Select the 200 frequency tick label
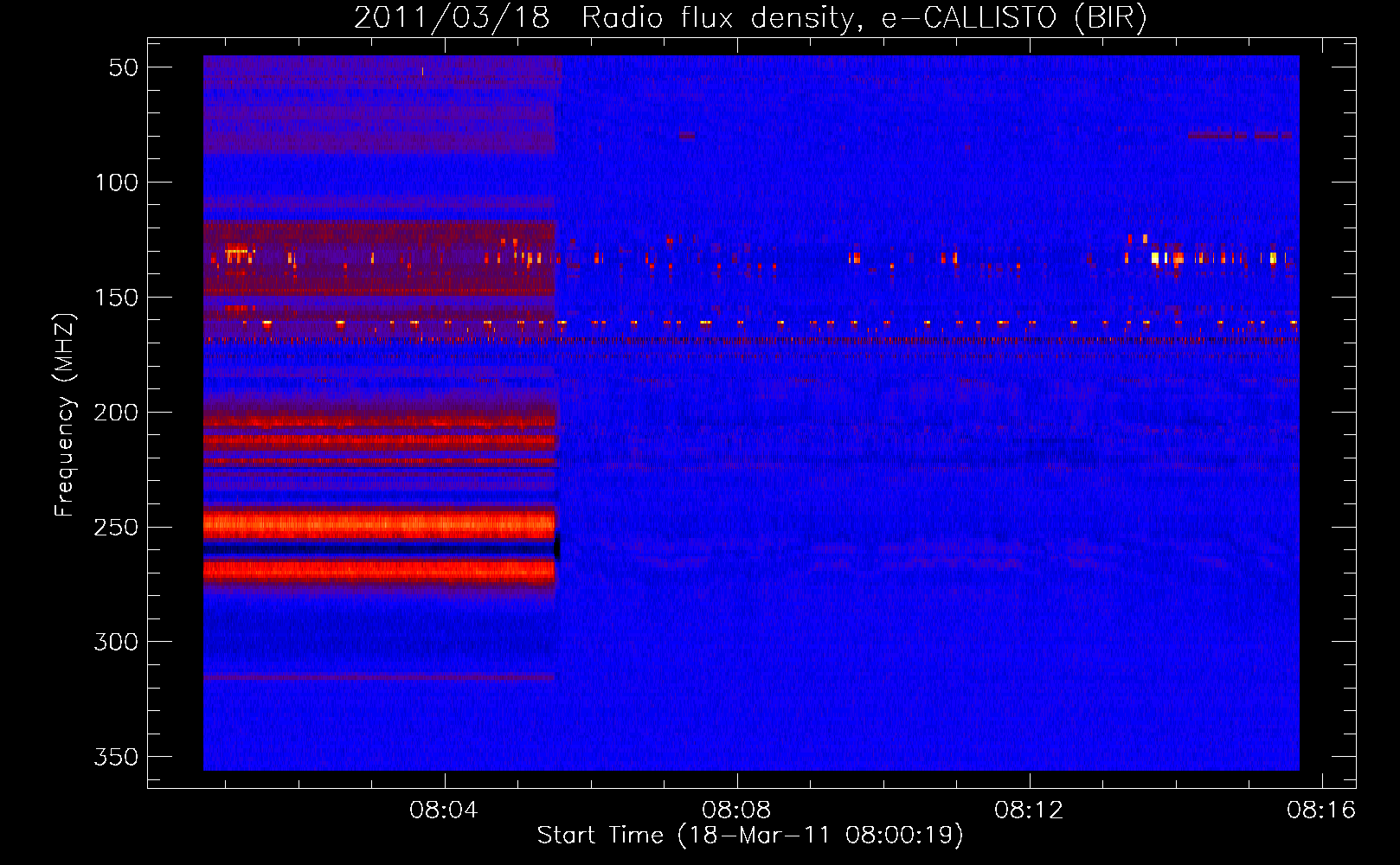Viewport: 1400px width, 865px height. pos(117,413)
